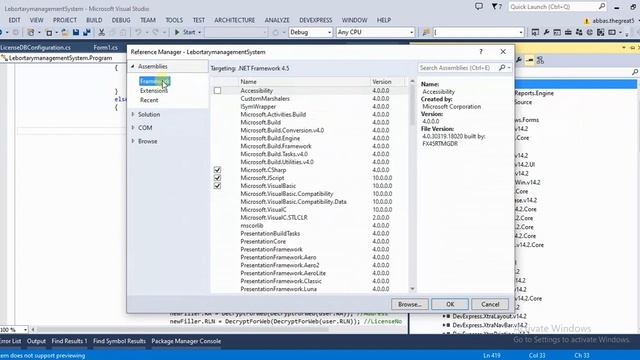Image resolution: width=640 pixels, height=360 pixels.
Task: Switch to LicenseDBConfiguration.cs tab
Action: point(36,47)
